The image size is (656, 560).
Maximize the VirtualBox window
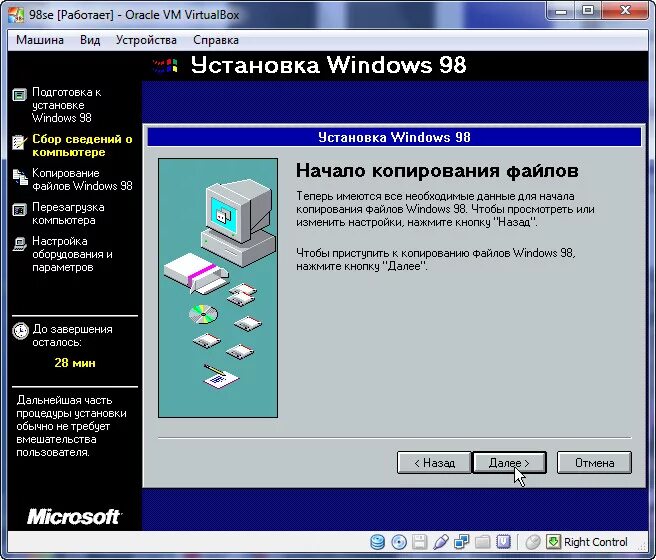coord(588,11)
